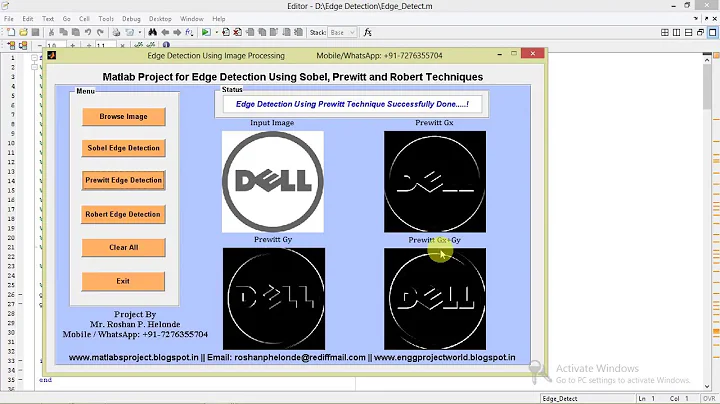Screen dimensions: 720x404
Task: Open the Edit menu
Action: (x=28, y=19)
